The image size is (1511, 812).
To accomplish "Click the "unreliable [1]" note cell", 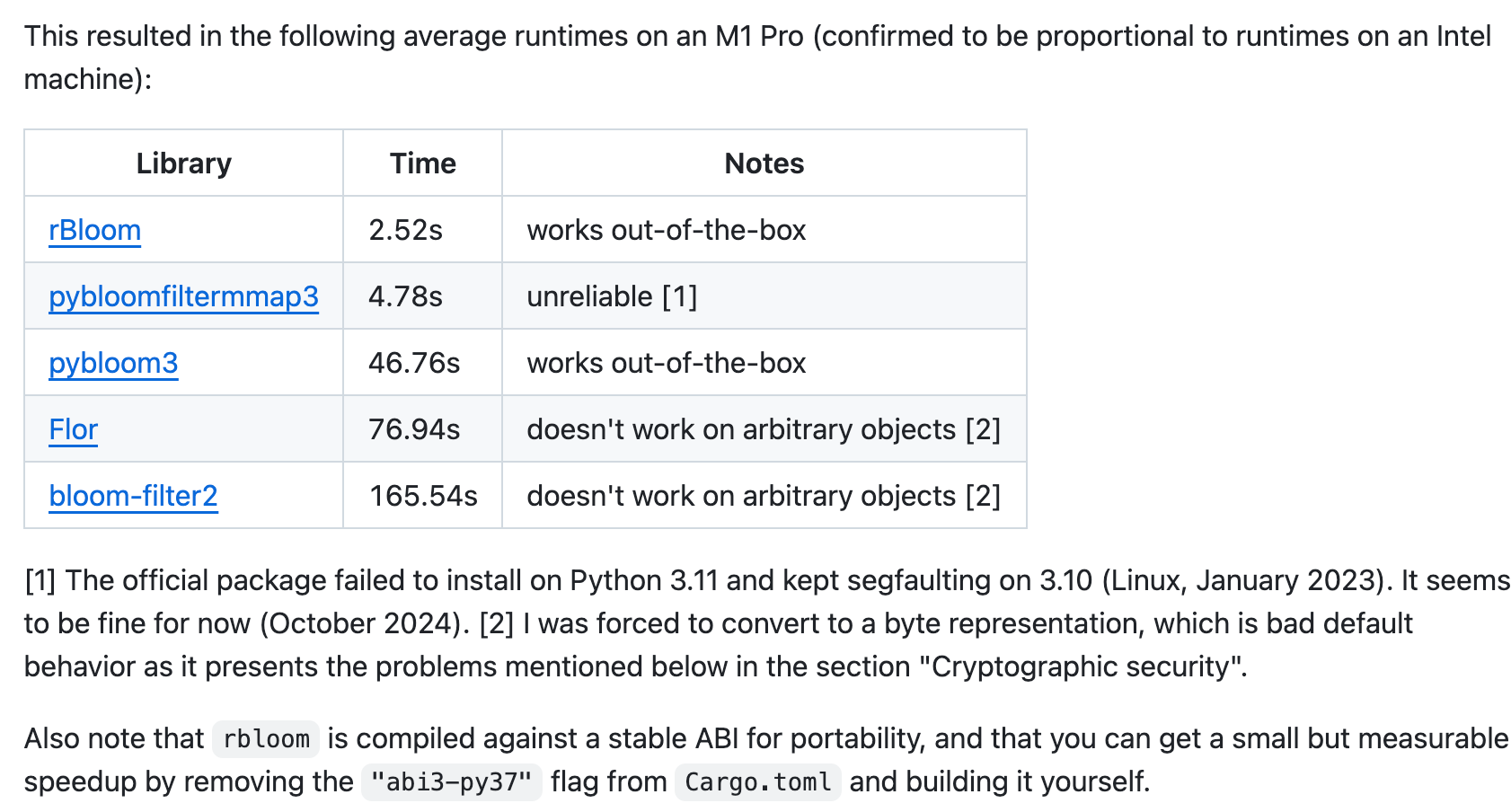I will [x=612, y=296].
